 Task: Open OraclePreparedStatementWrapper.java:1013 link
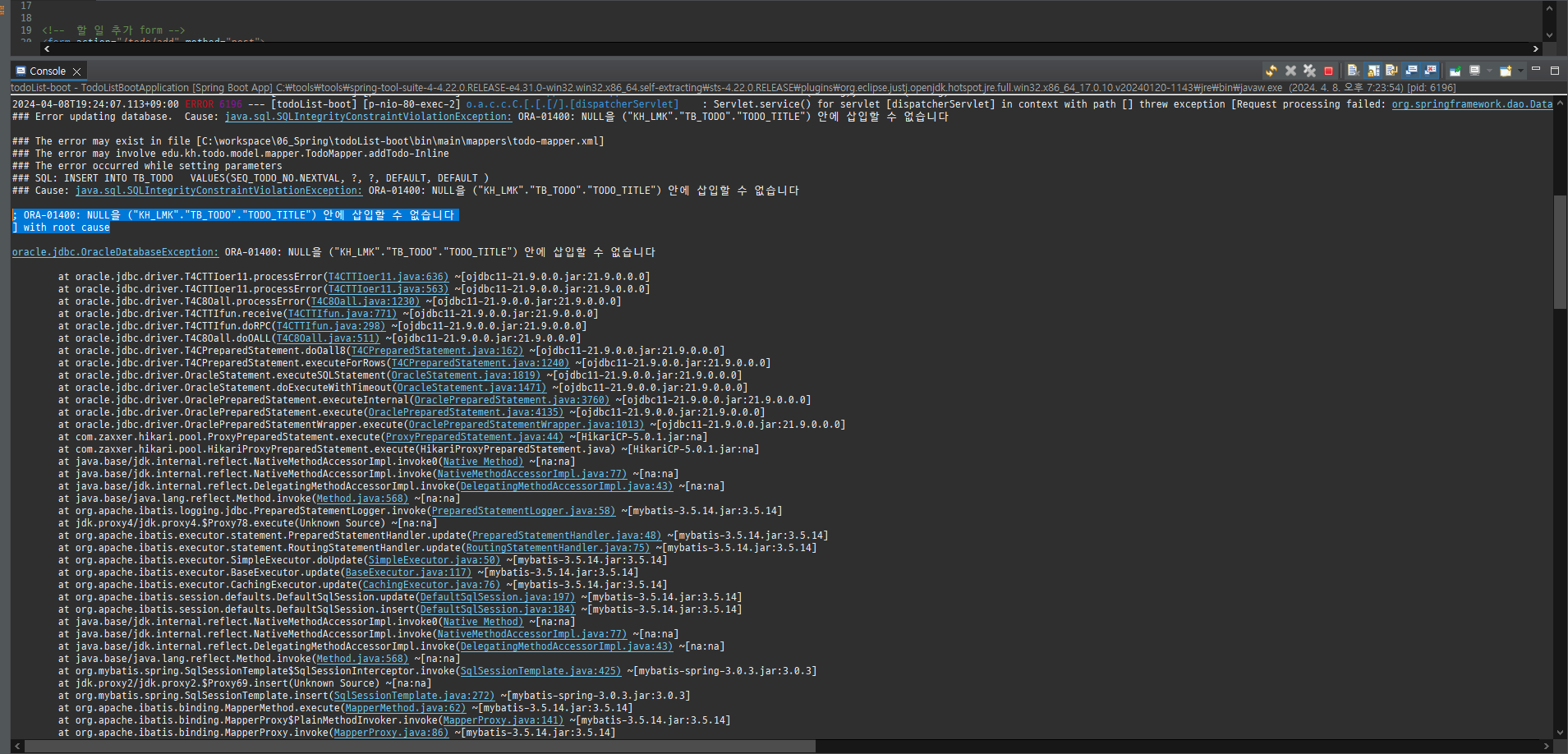pos(526,425)
